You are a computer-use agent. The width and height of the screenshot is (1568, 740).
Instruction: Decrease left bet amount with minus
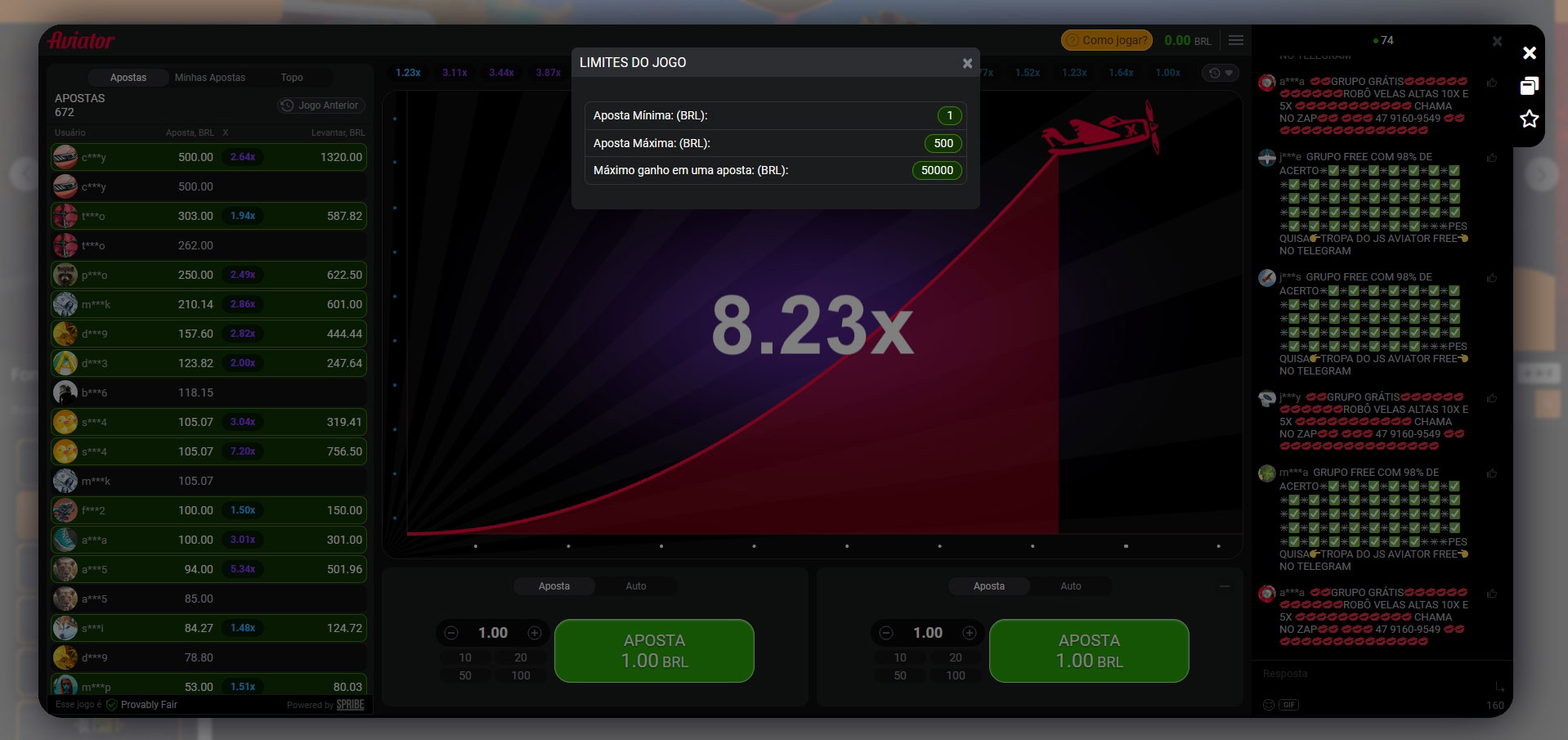point(451,633)
